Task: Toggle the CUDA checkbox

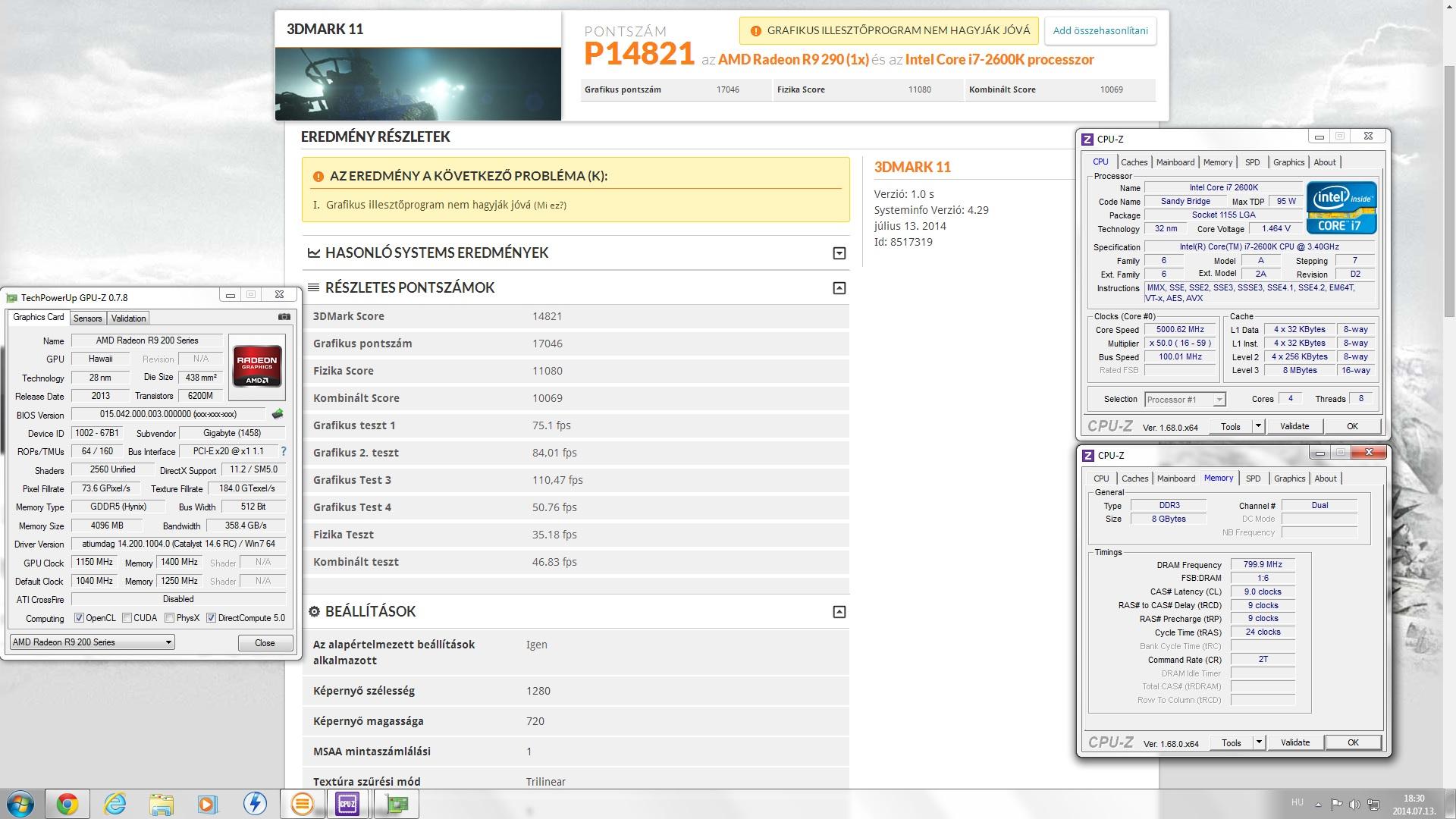Action: coord(127,618)
